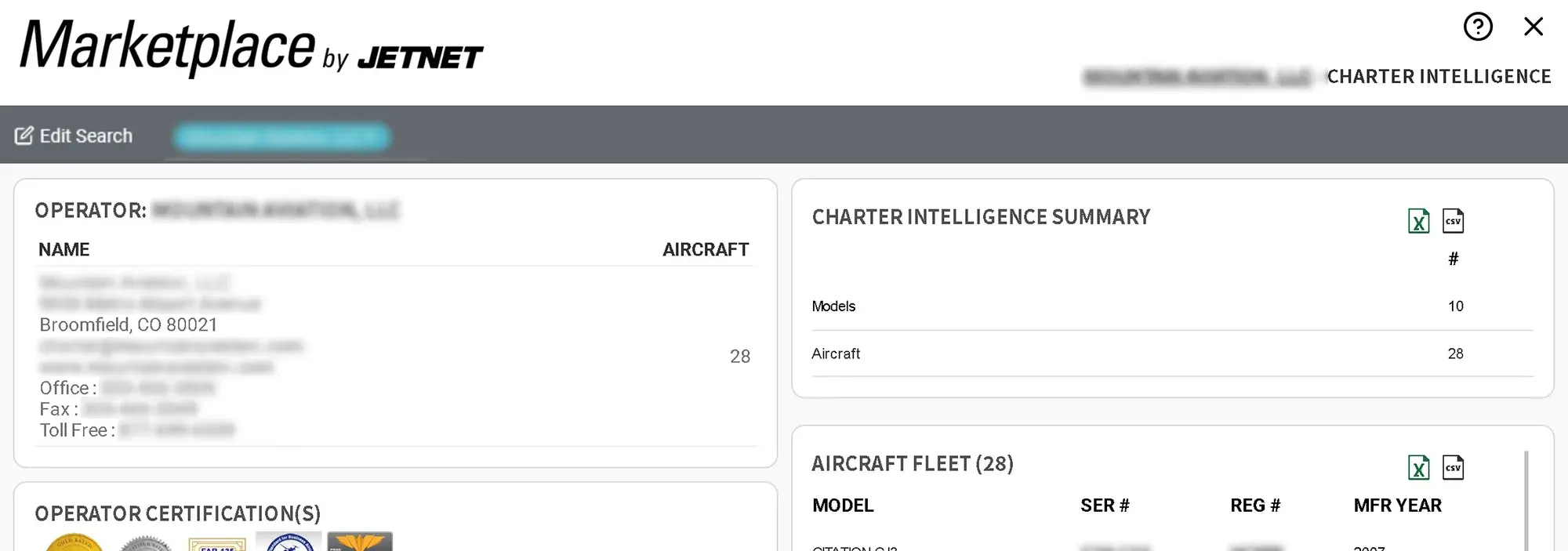Close the Marketplace view

1533,26
